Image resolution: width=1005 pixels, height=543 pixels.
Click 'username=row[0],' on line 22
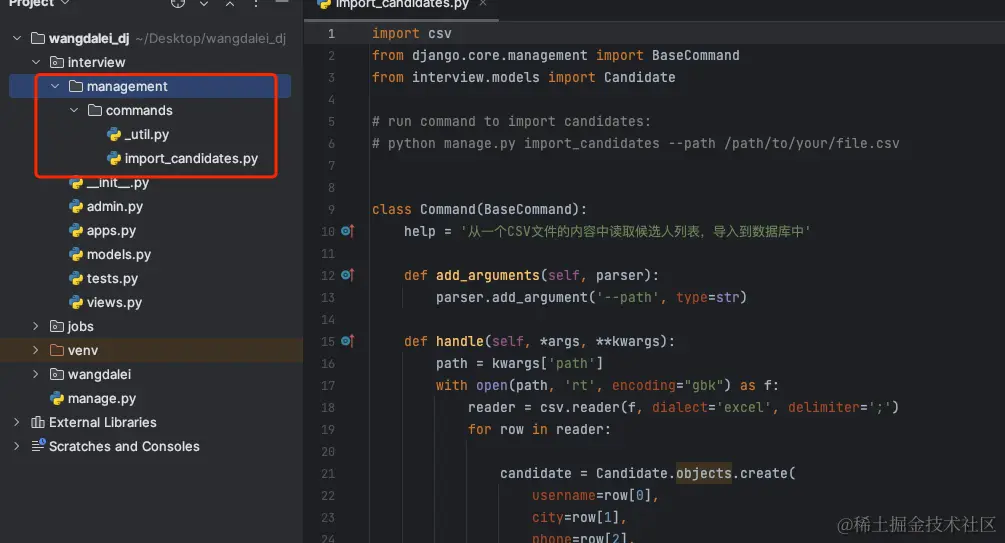click(595, 495)
